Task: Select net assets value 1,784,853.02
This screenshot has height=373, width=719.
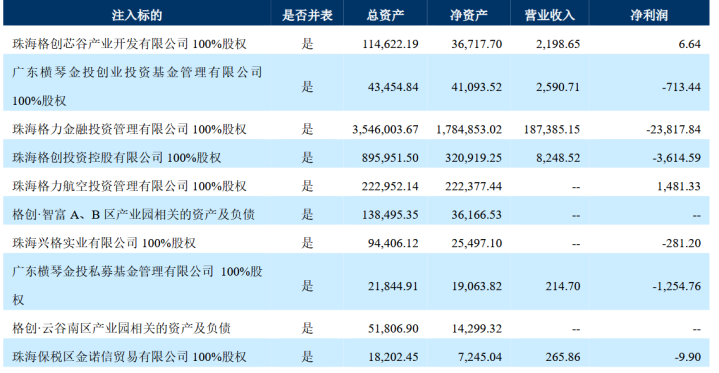Action: (469, 129)
